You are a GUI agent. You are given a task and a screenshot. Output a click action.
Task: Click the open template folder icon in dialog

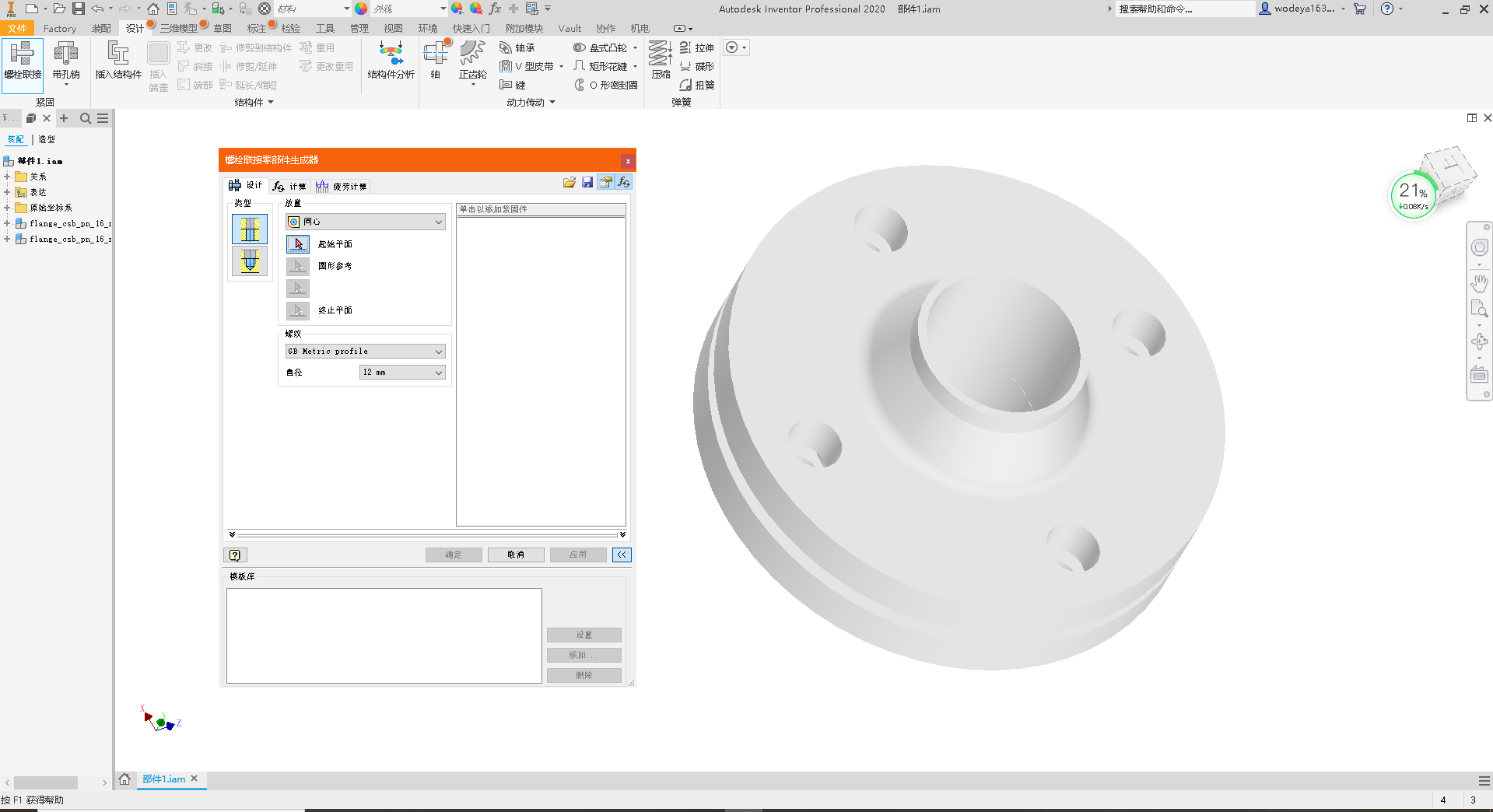tap(570, 182)
